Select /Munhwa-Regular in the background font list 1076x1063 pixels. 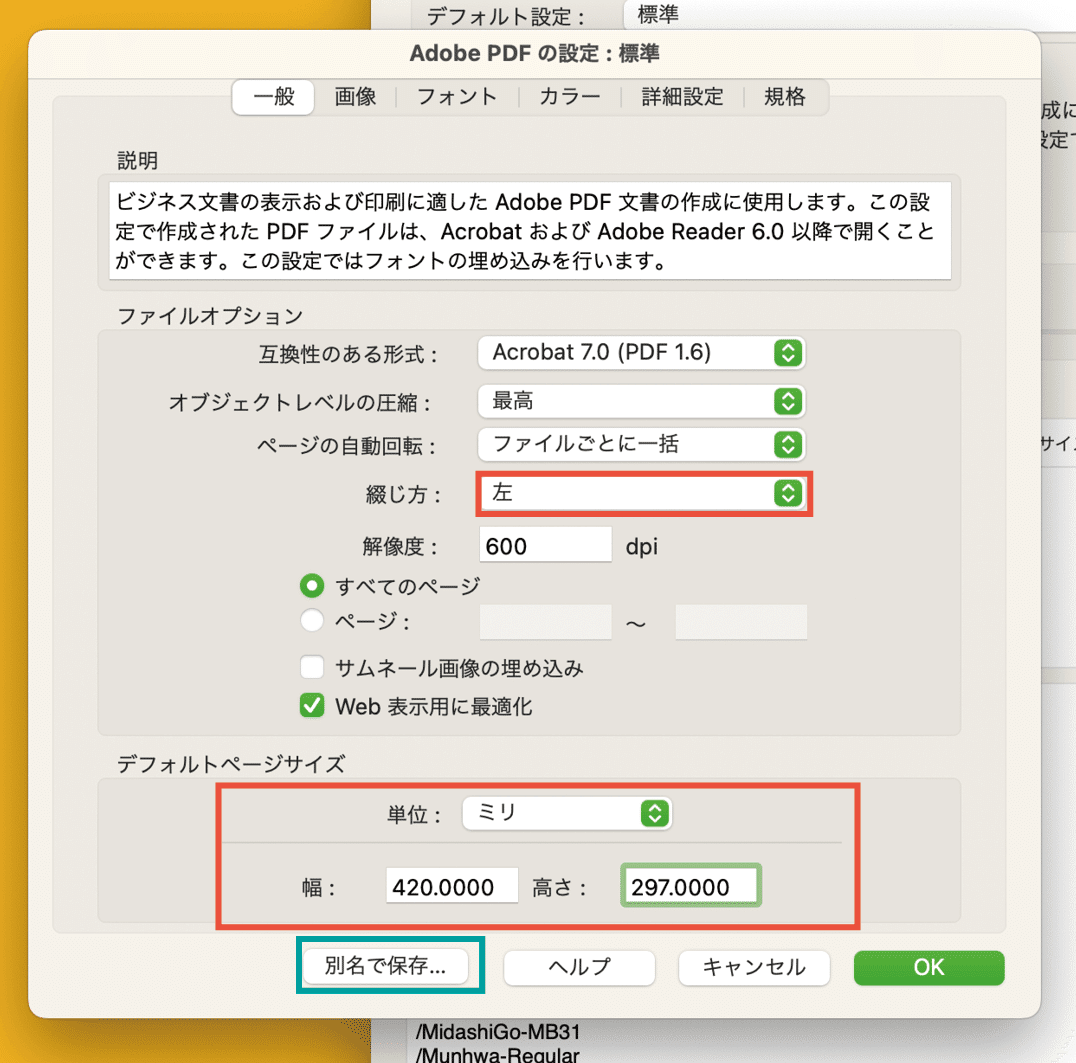(498, 1054)
